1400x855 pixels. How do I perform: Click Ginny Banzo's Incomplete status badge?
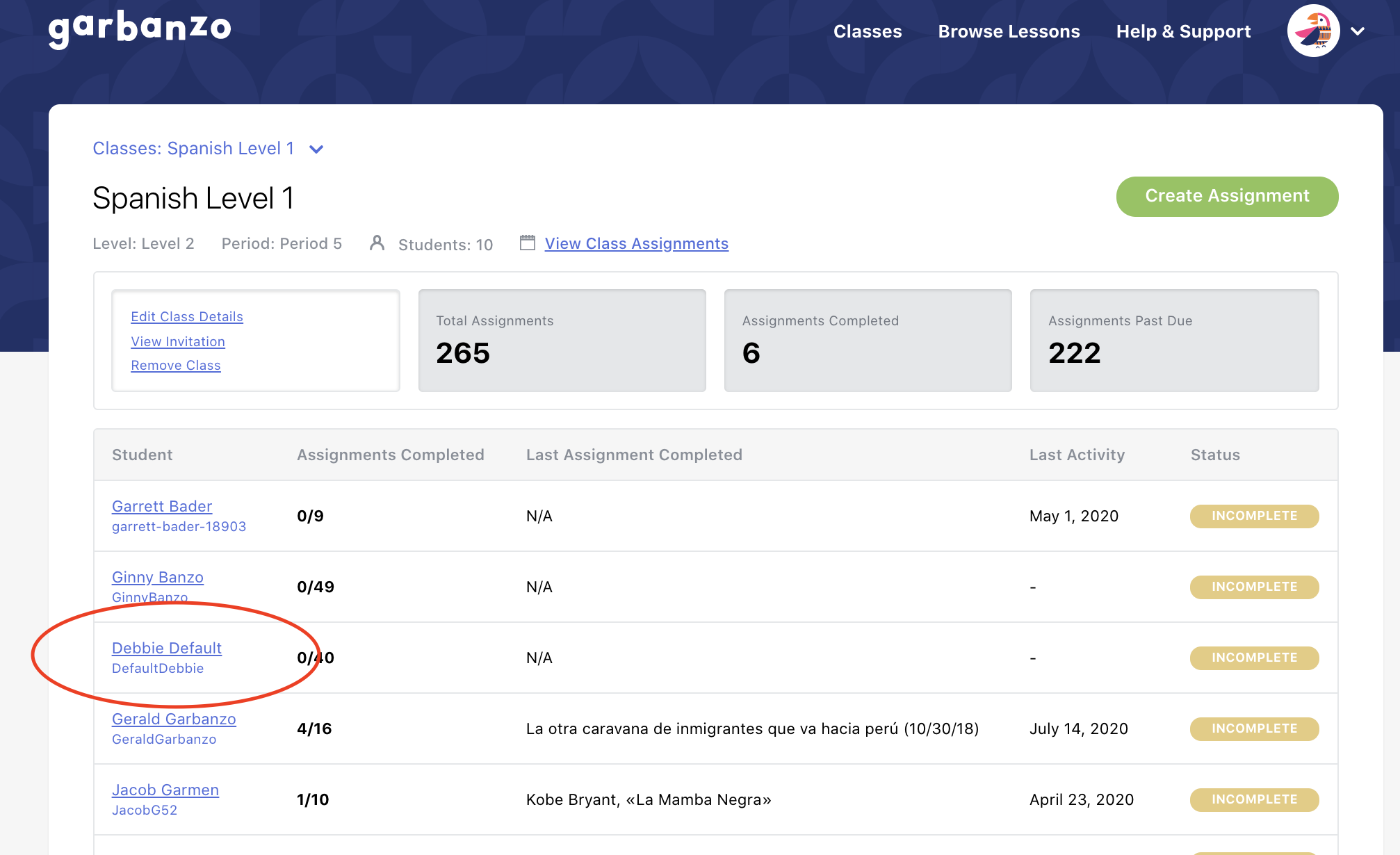(1253, 587)
